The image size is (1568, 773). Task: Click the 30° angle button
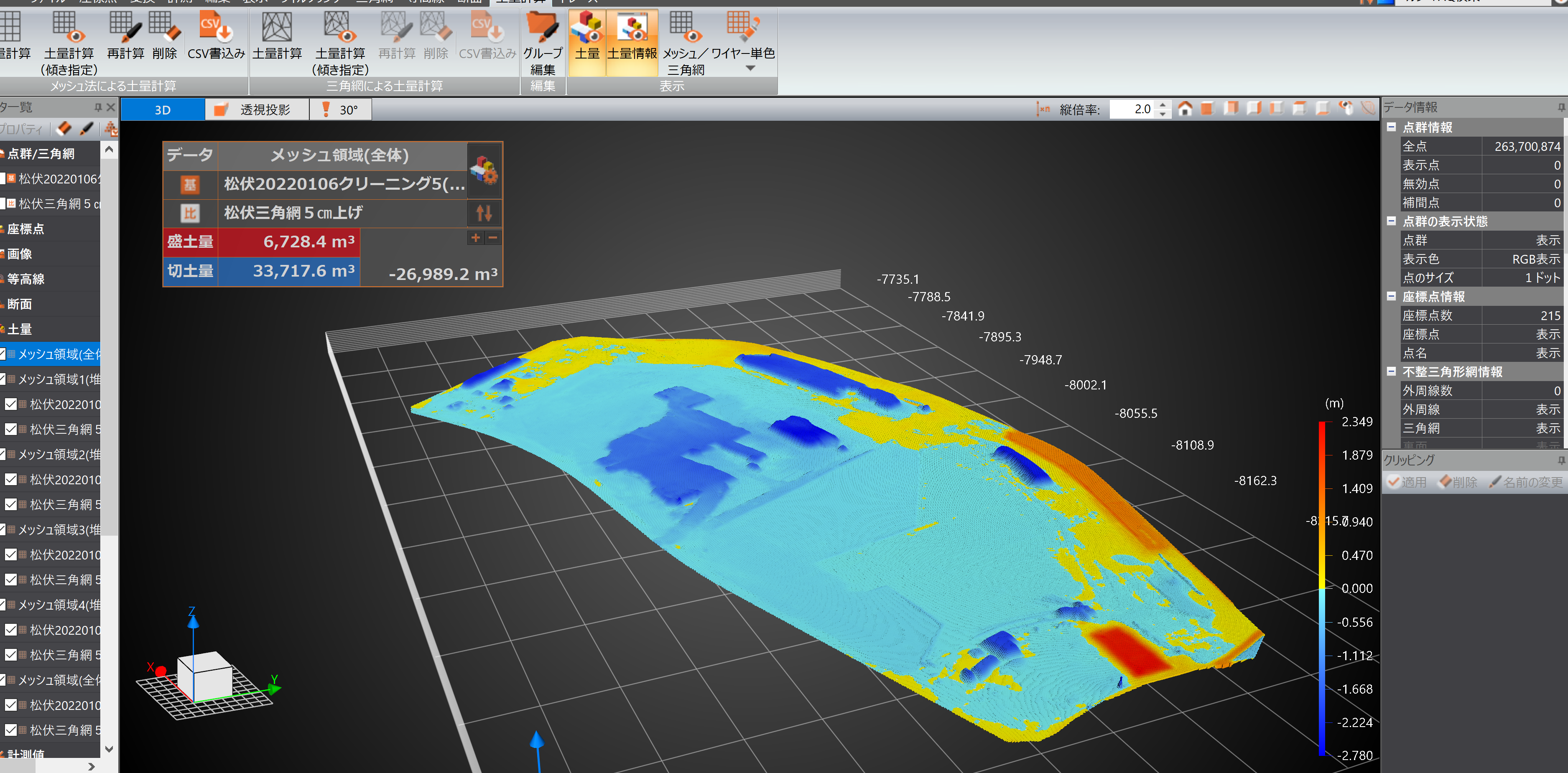click(340, 110)
